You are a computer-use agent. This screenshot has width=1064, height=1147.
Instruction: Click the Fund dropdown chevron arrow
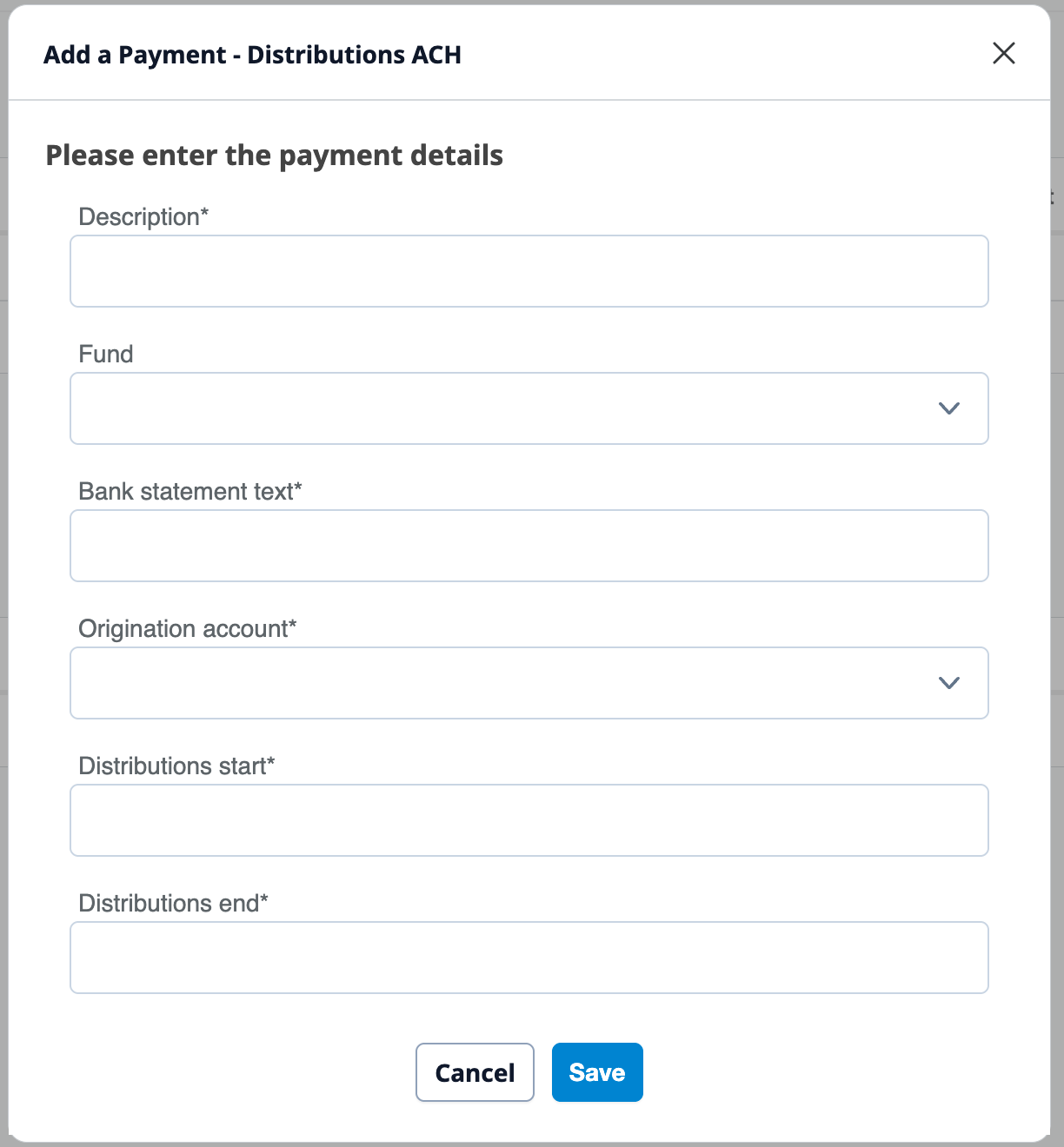click(x=948, y=408)
